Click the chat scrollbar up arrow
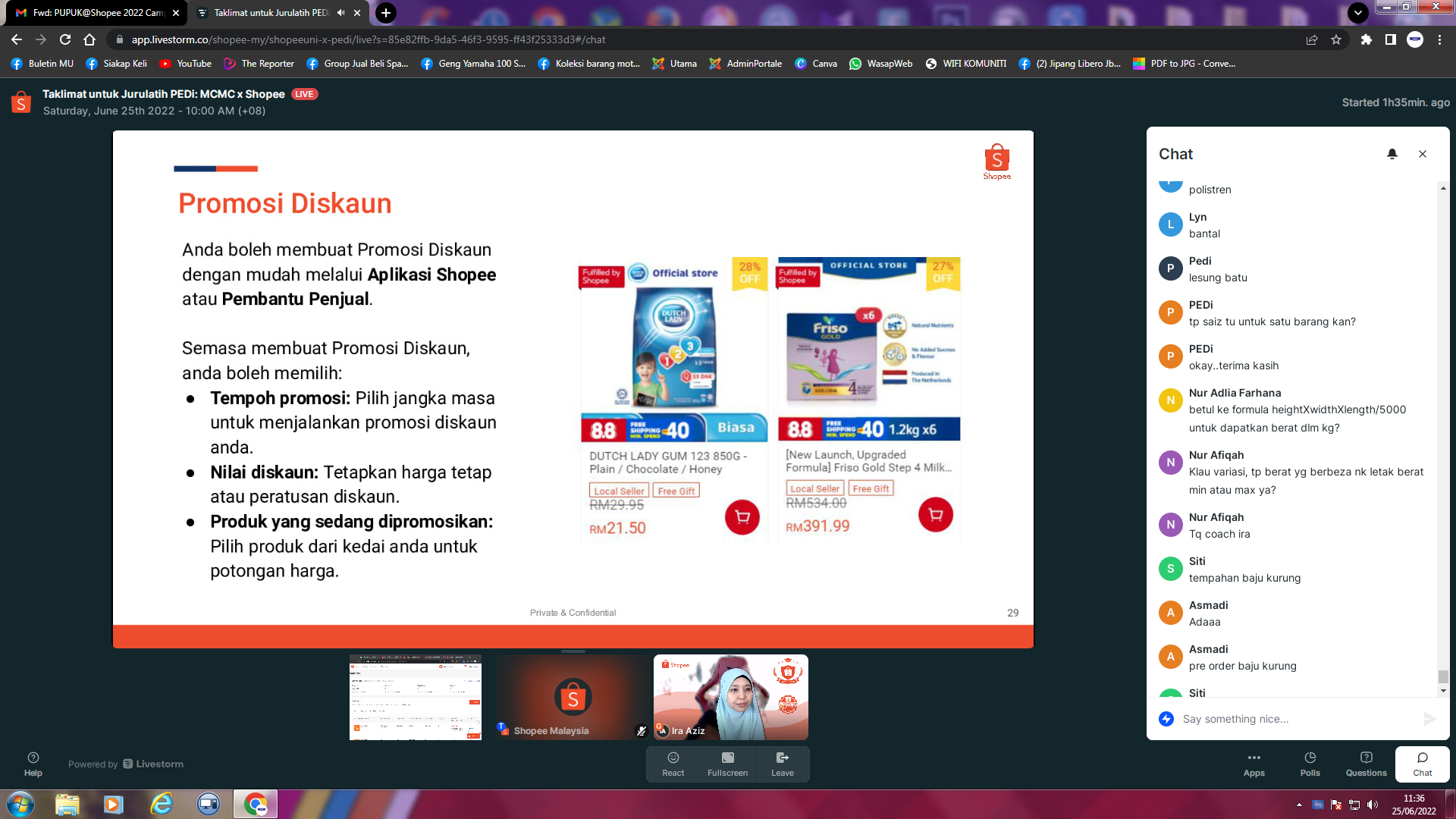Screen dimensions: 1456x819 point(1443,188)
